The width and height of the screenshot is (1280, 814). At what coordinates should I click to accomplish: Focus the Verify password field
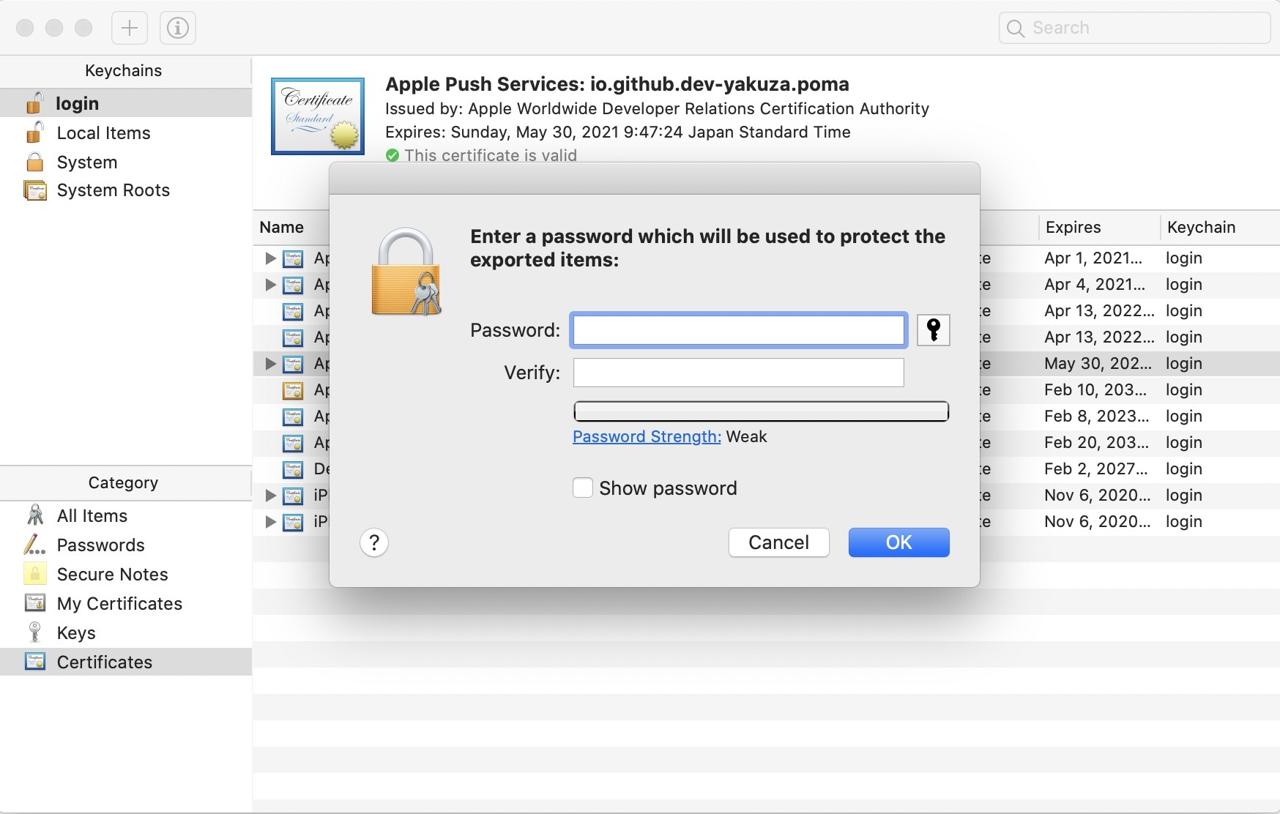(739, 372)
